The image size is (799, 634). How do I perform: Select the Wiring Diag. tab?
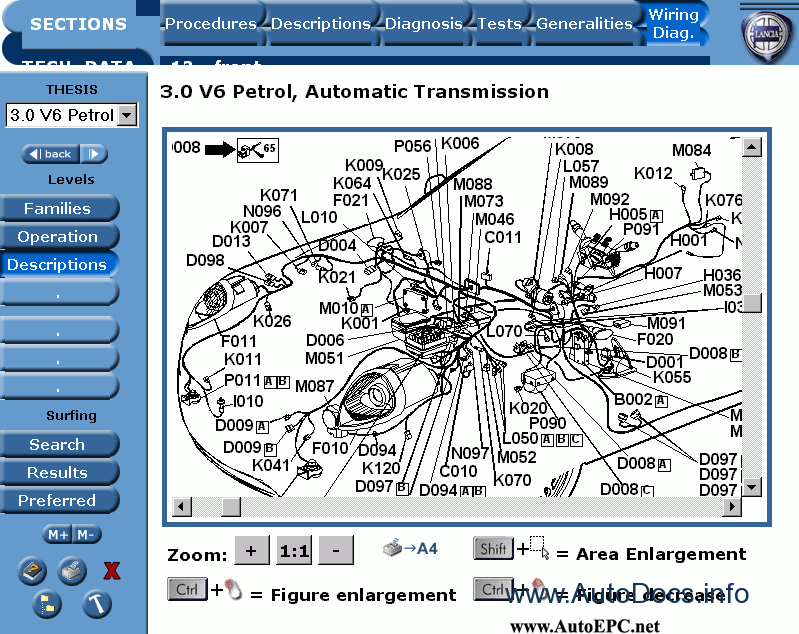point(673,23)
